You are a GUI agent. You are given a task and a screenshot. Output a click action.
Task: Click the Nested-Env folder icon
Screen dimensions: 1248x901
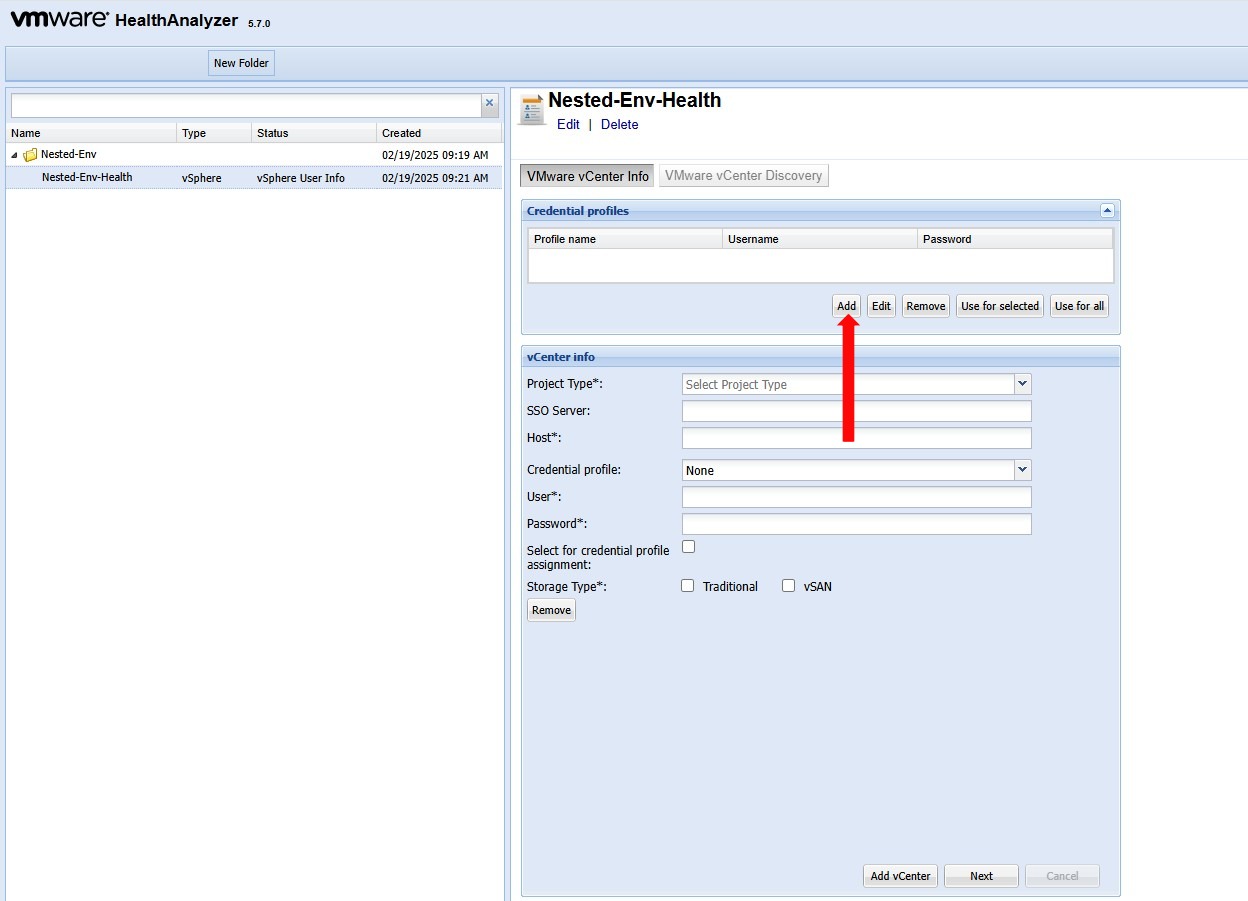[x=30, y=155]
